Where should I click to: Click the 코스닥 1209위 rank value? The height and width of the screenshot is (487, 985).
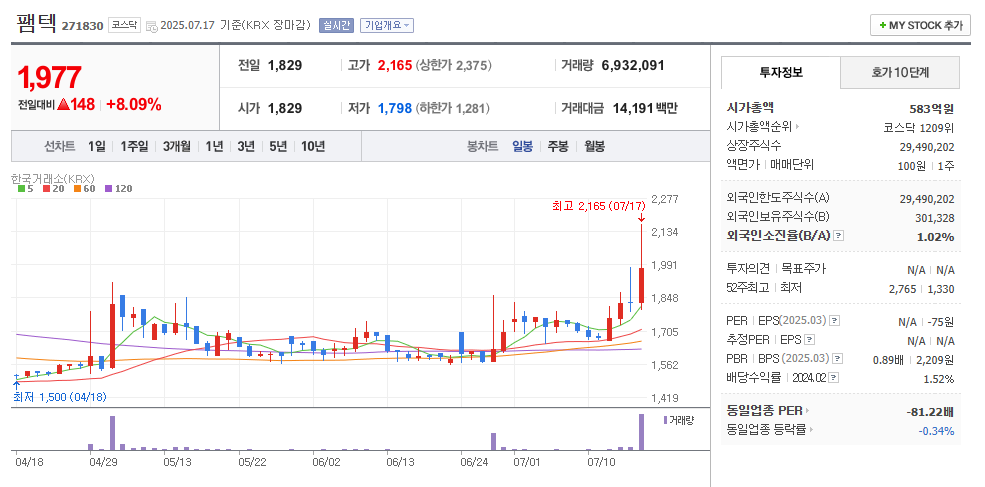919,128
